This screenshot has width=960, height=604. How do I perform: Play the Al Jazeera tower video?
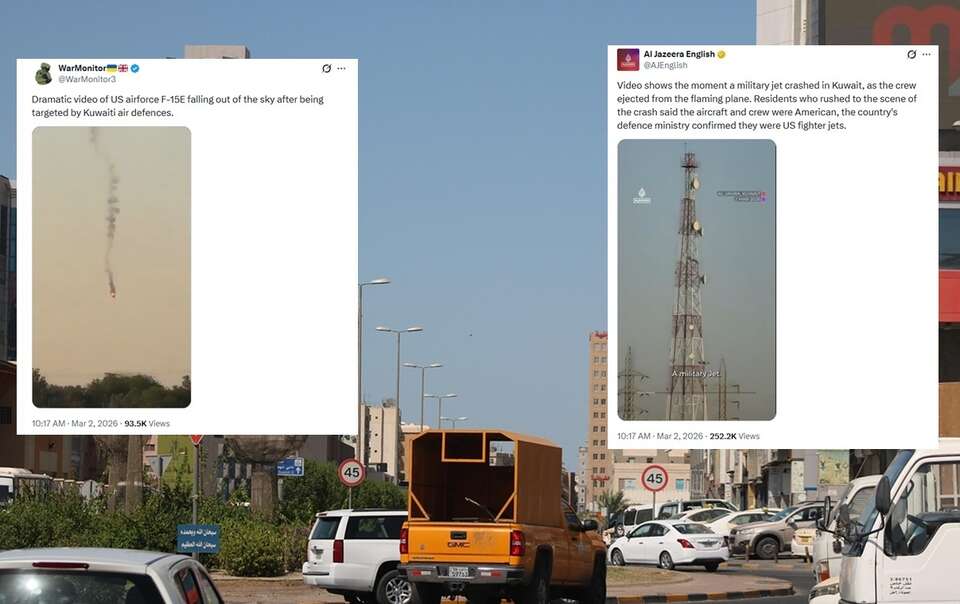tap(697, 280)
